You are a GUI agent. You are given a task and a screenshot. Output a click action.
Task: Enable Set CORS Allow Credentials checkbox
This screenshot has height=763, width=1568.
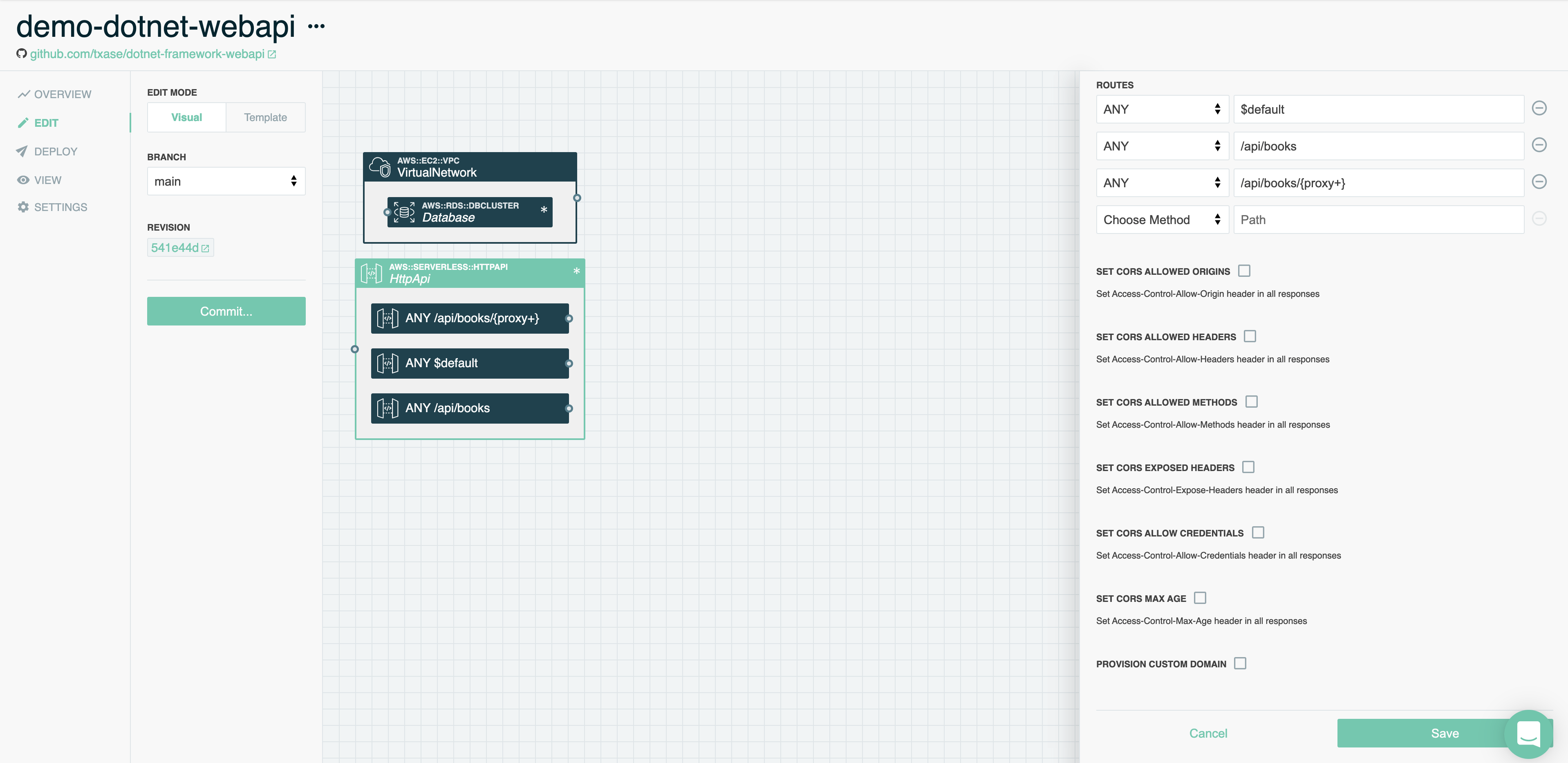coord(1258,532)
